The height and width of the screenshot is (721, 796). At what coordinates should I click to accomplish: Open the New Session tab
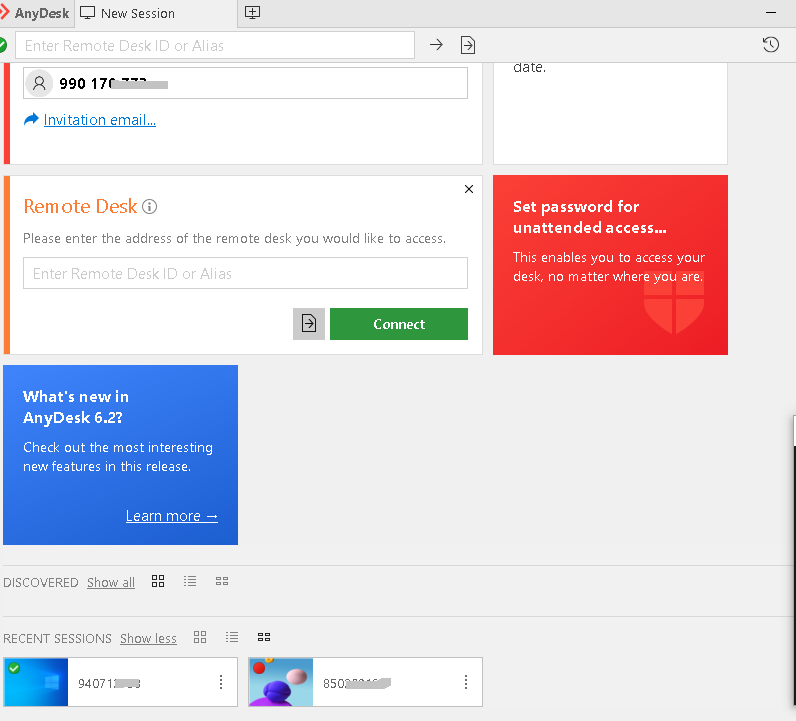[156, 13]
